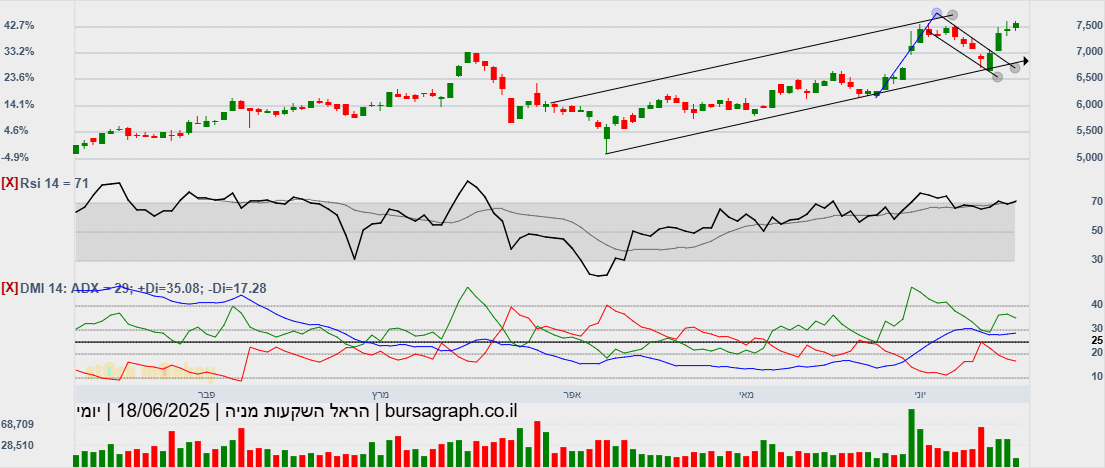Click the RSI scale value 50

[x=1097, y=231]
